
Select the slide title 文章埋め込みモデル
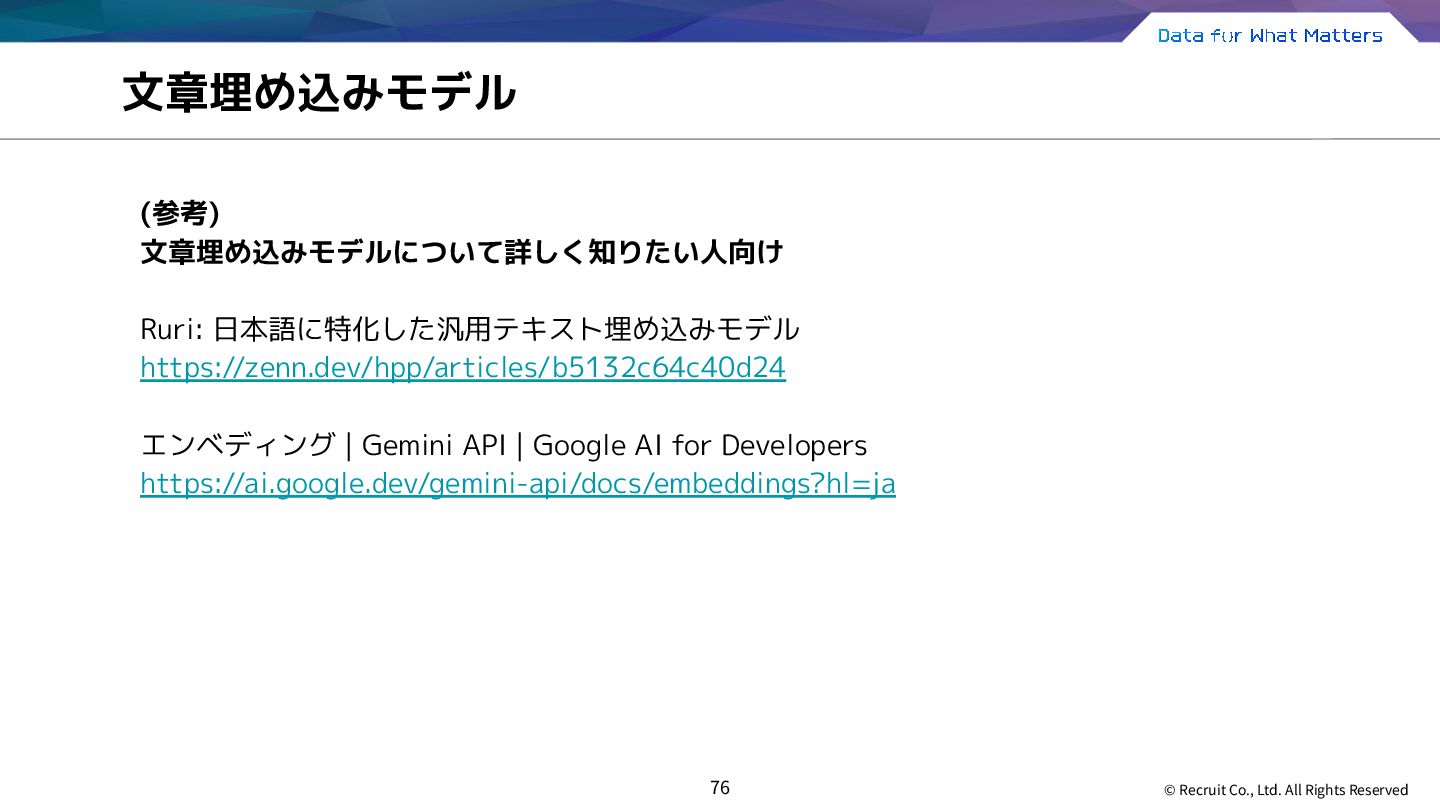click(x=319, y=92)
